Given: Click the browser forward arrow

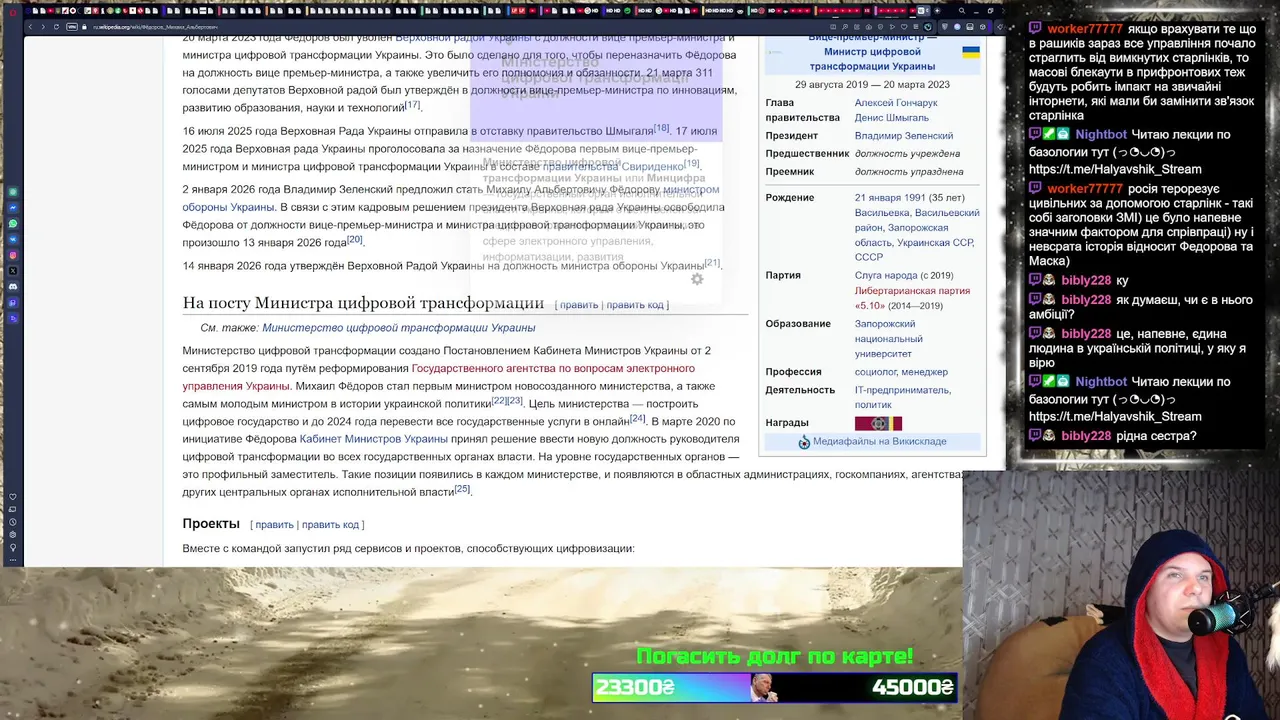Looking at the screenshot, I should tap(43, 26).
